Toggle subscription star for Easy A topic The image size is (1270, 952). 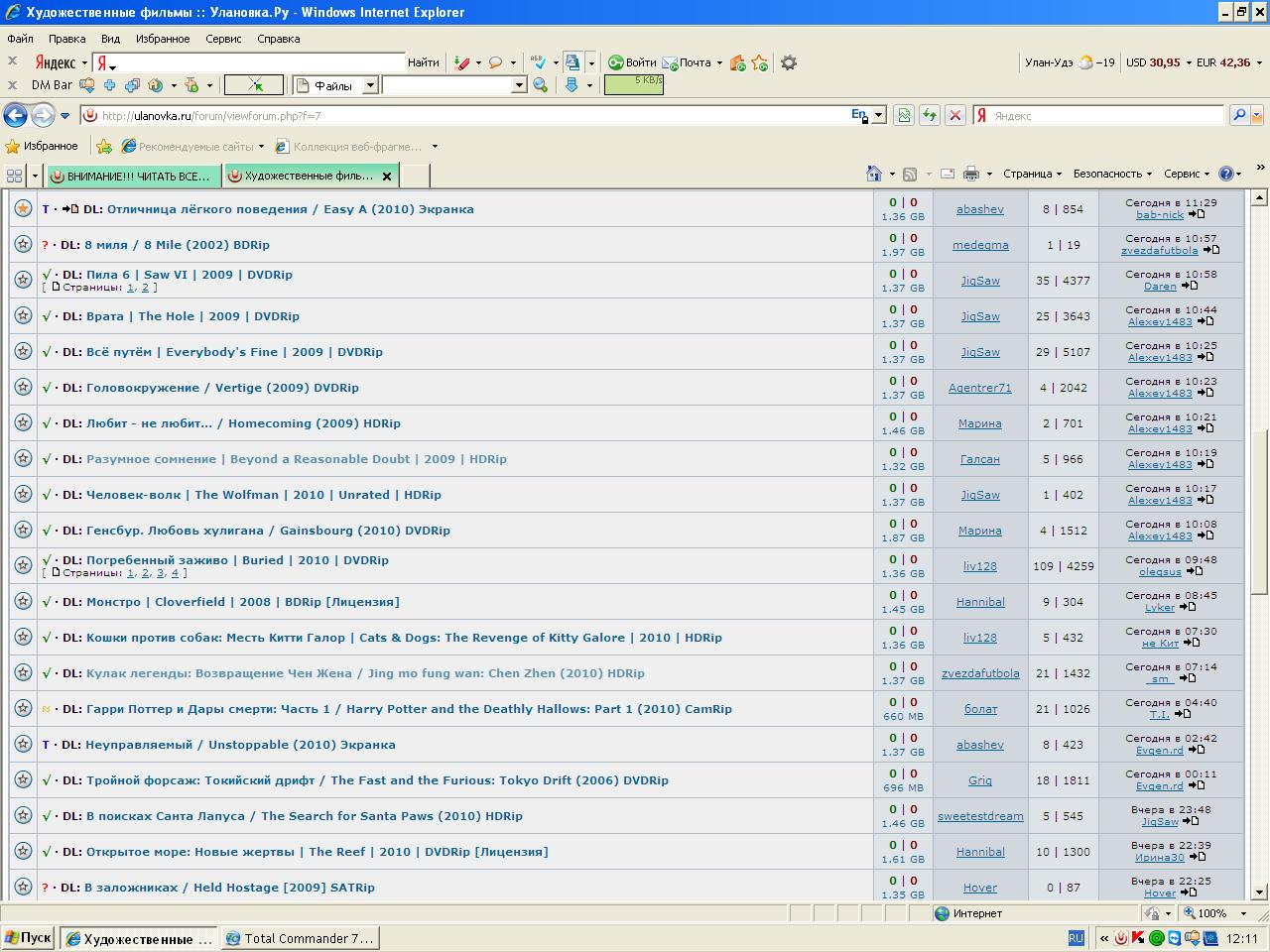tap(23, 209)
